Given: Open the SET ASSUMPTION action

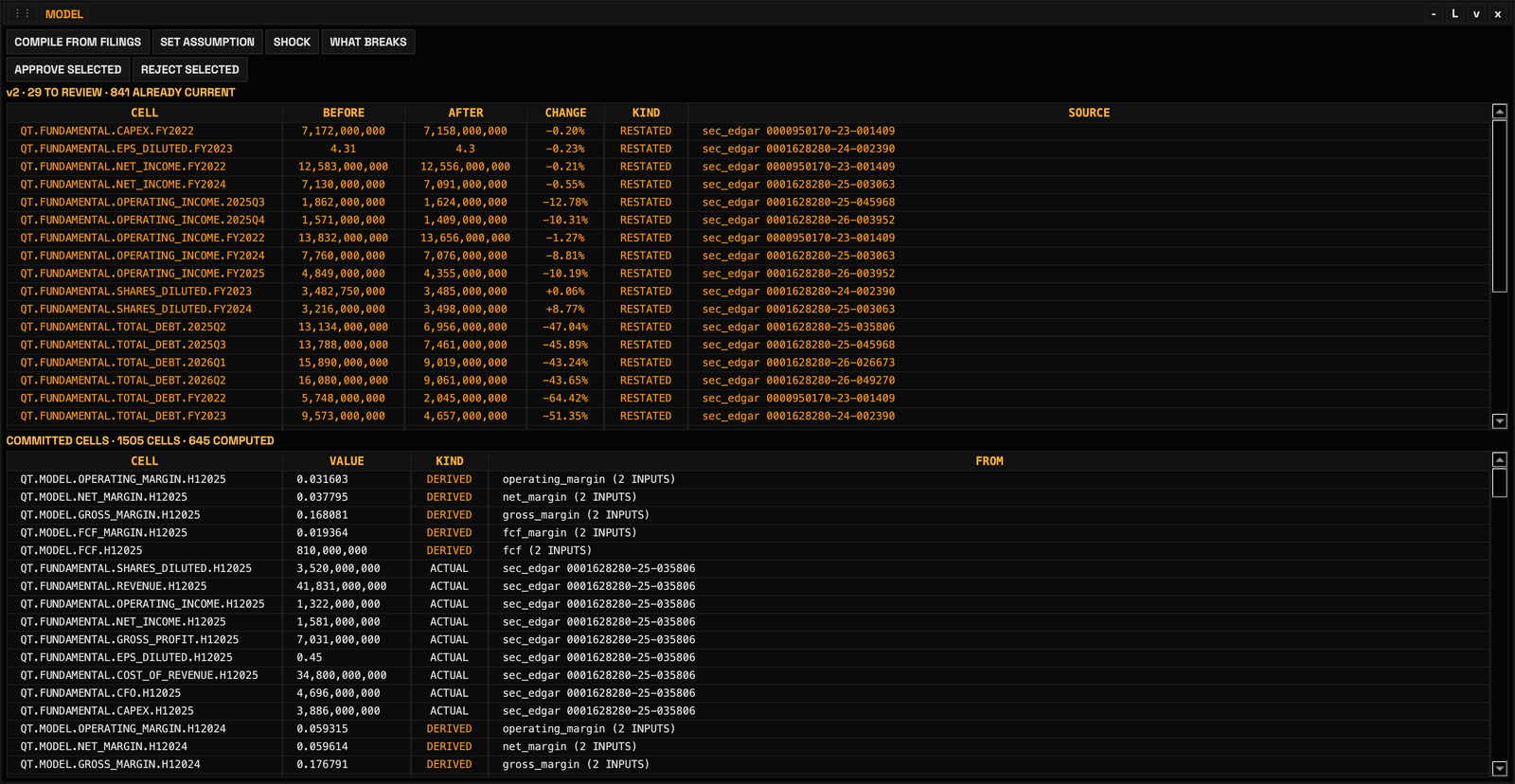Looking at the screenshot, I should pyautogui.click(x=207, y=42).
